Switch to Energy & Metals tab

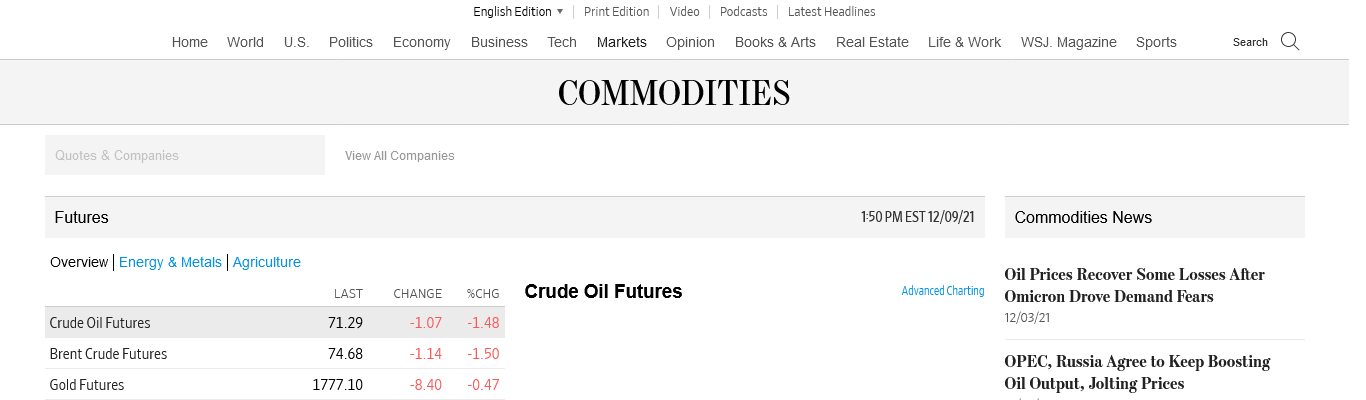(170, 262)
